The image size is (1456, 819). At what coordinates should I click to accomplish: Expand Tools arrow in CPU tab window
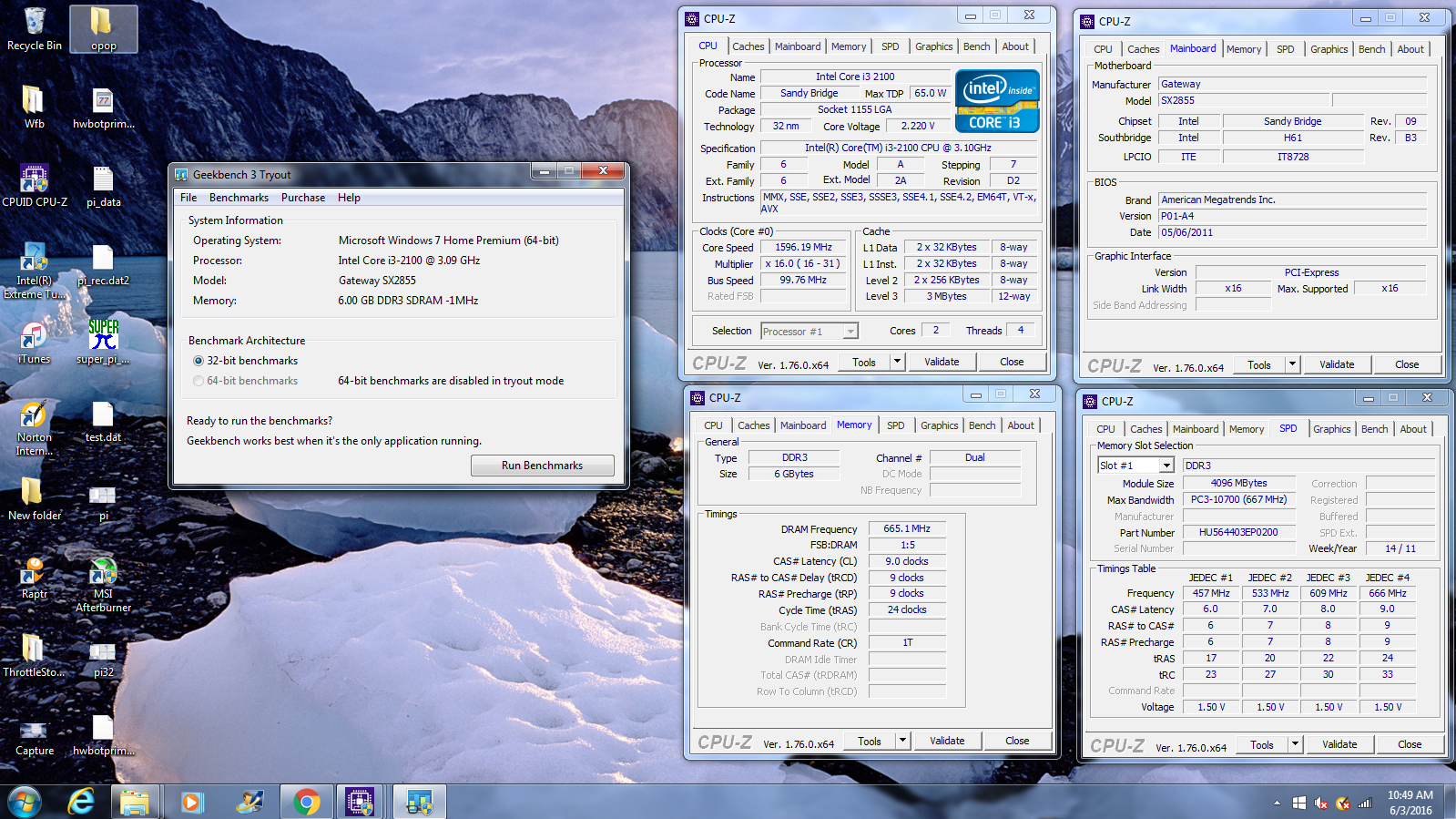pyautogui.click(x=897, y=362)
